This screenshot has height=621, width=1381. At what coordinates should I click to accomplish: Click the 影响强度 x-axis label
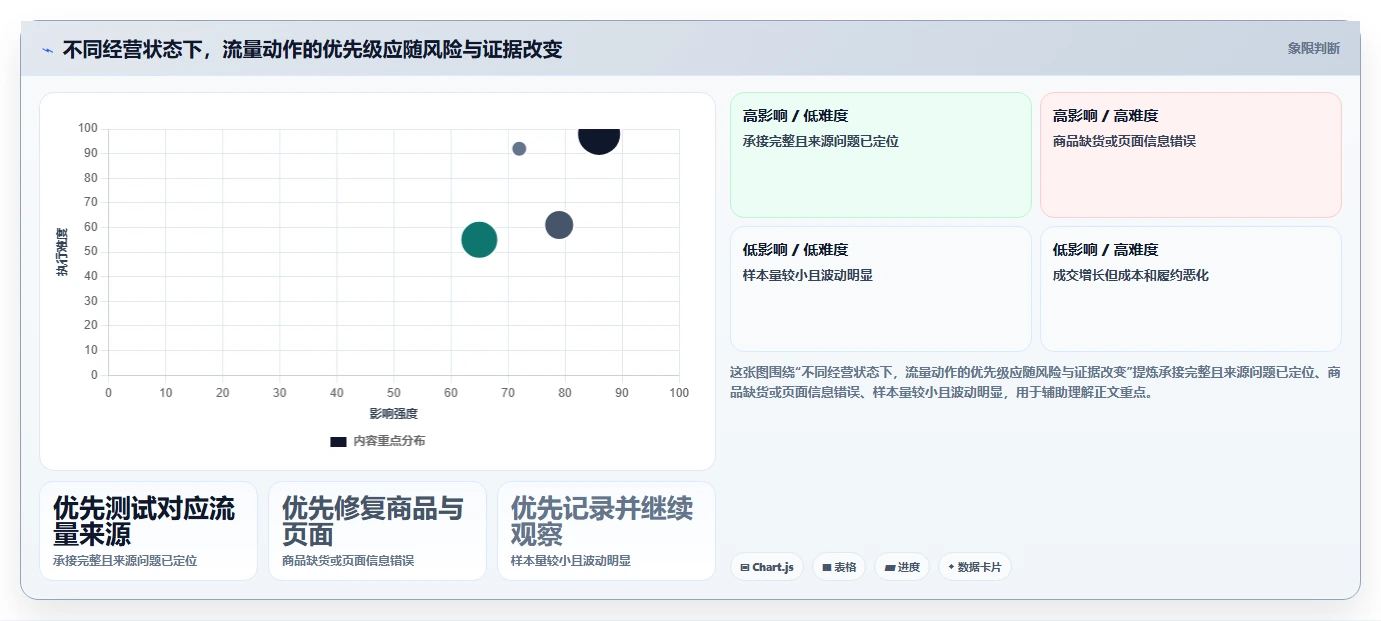394,414
